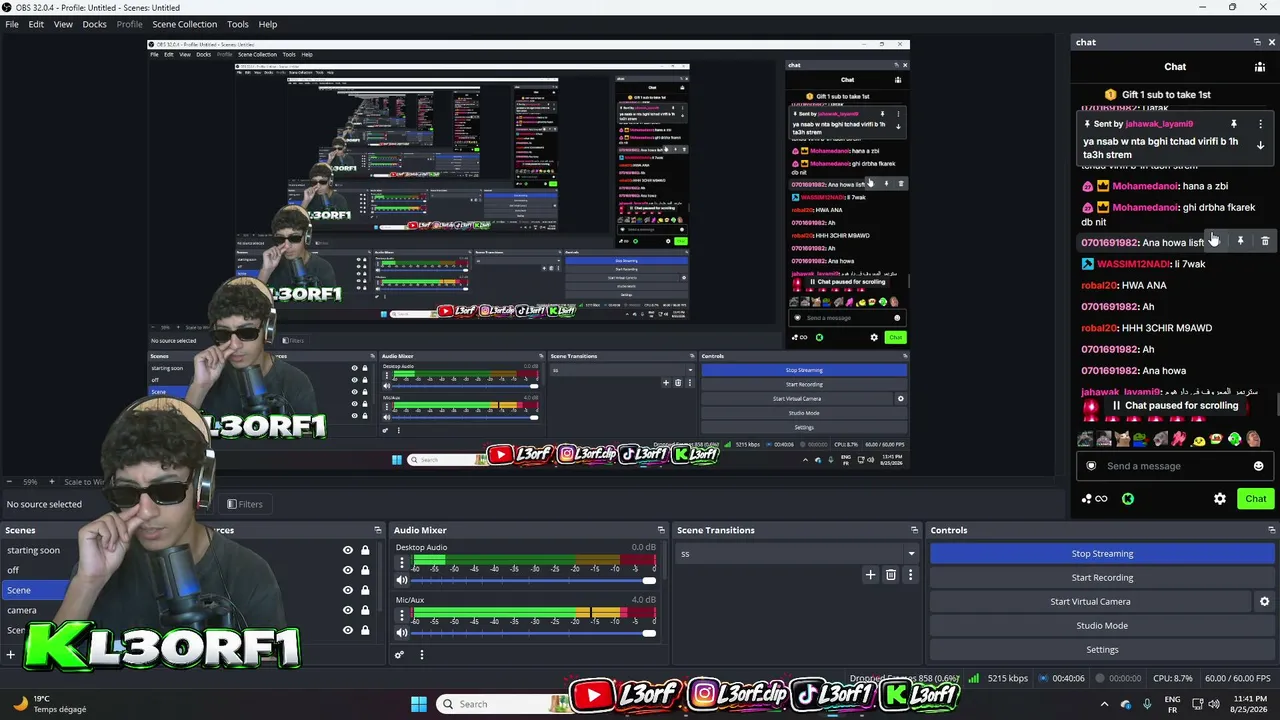
Task: Open the Docks menu
Action: click(x=94, y=24)
